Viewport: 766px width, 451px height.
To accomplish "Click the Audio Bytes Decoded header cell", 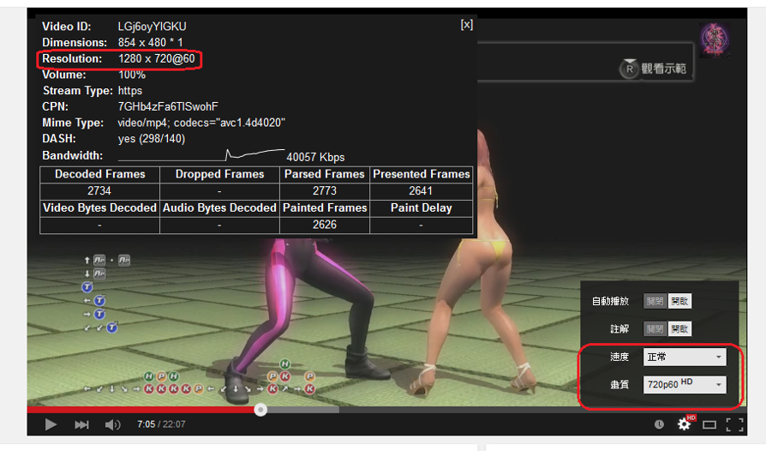I will 219,208.
